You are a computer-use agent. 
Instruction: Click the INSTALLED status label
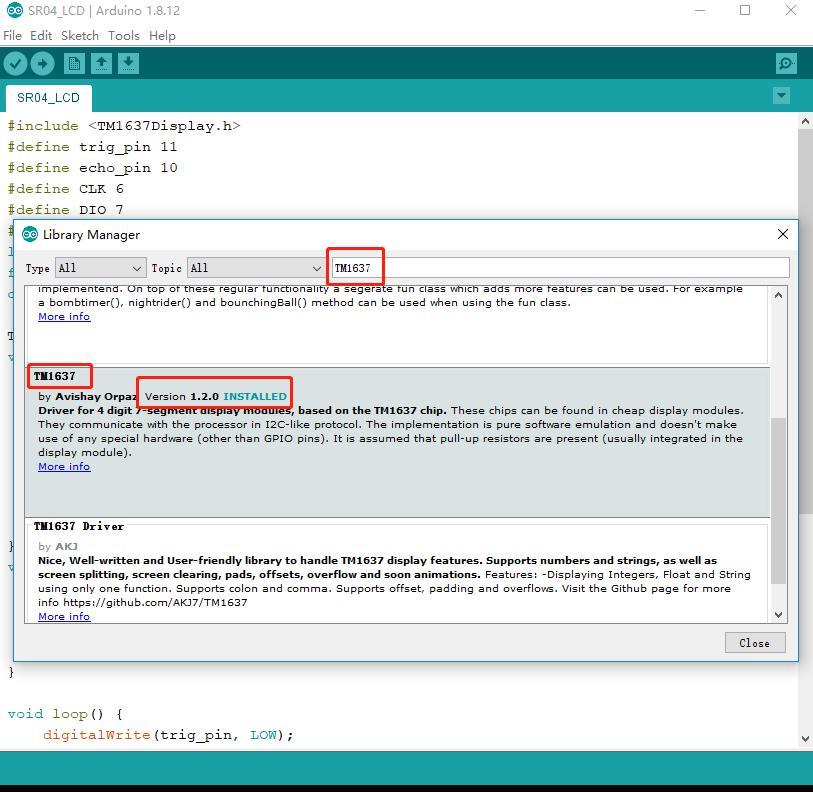(255, 396)
